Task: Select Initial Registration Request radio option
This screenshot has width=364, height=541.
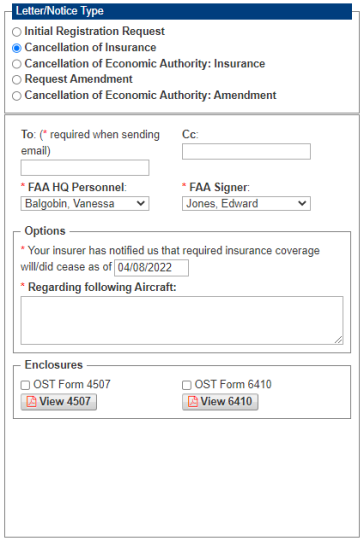Action: [x=17, y=32]
